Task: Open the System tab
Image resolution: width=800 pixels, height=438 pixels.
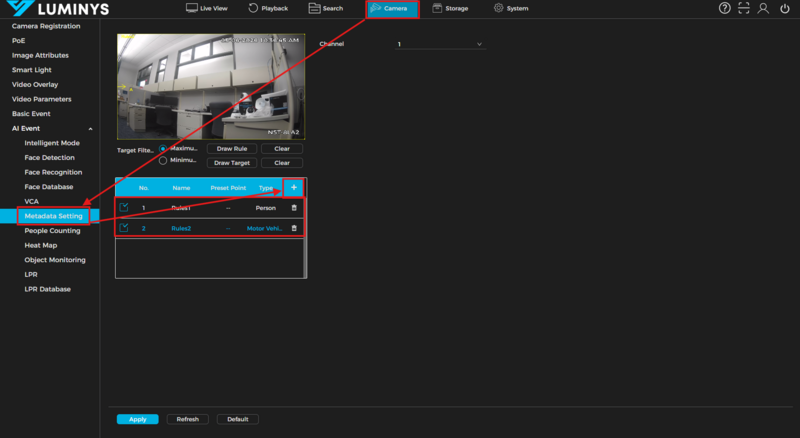Action: [x=511, y=8]
